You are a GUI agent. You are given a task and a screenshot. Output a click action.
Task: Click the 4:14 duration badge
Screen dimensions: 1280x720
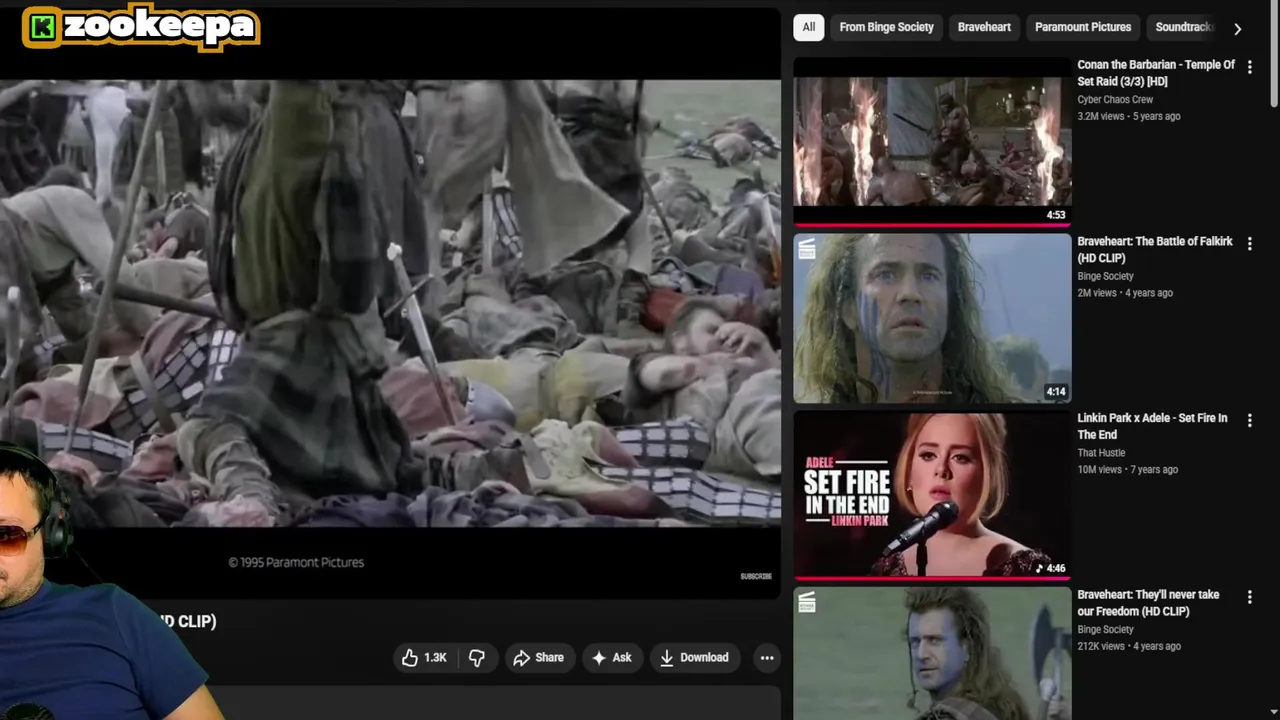click(1056, 392)
